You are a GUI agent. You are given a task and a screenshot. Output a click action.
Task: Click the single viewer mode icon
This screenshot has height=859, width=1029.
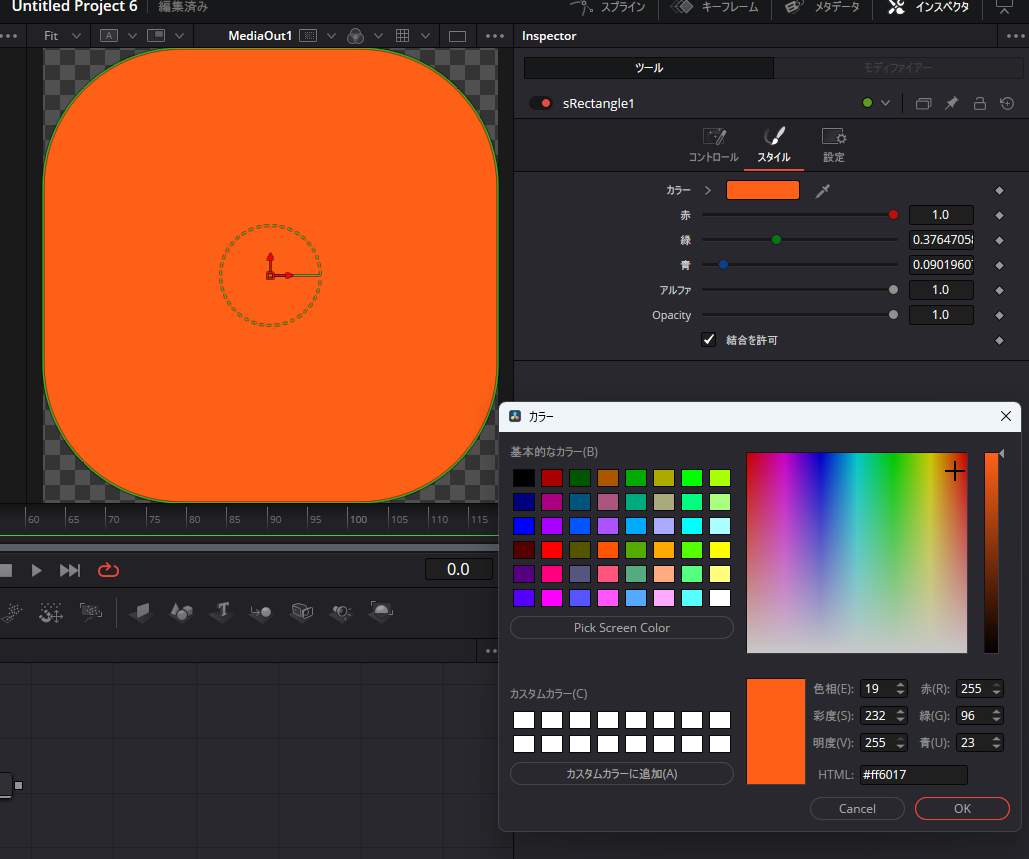click(x=457, y=36)
